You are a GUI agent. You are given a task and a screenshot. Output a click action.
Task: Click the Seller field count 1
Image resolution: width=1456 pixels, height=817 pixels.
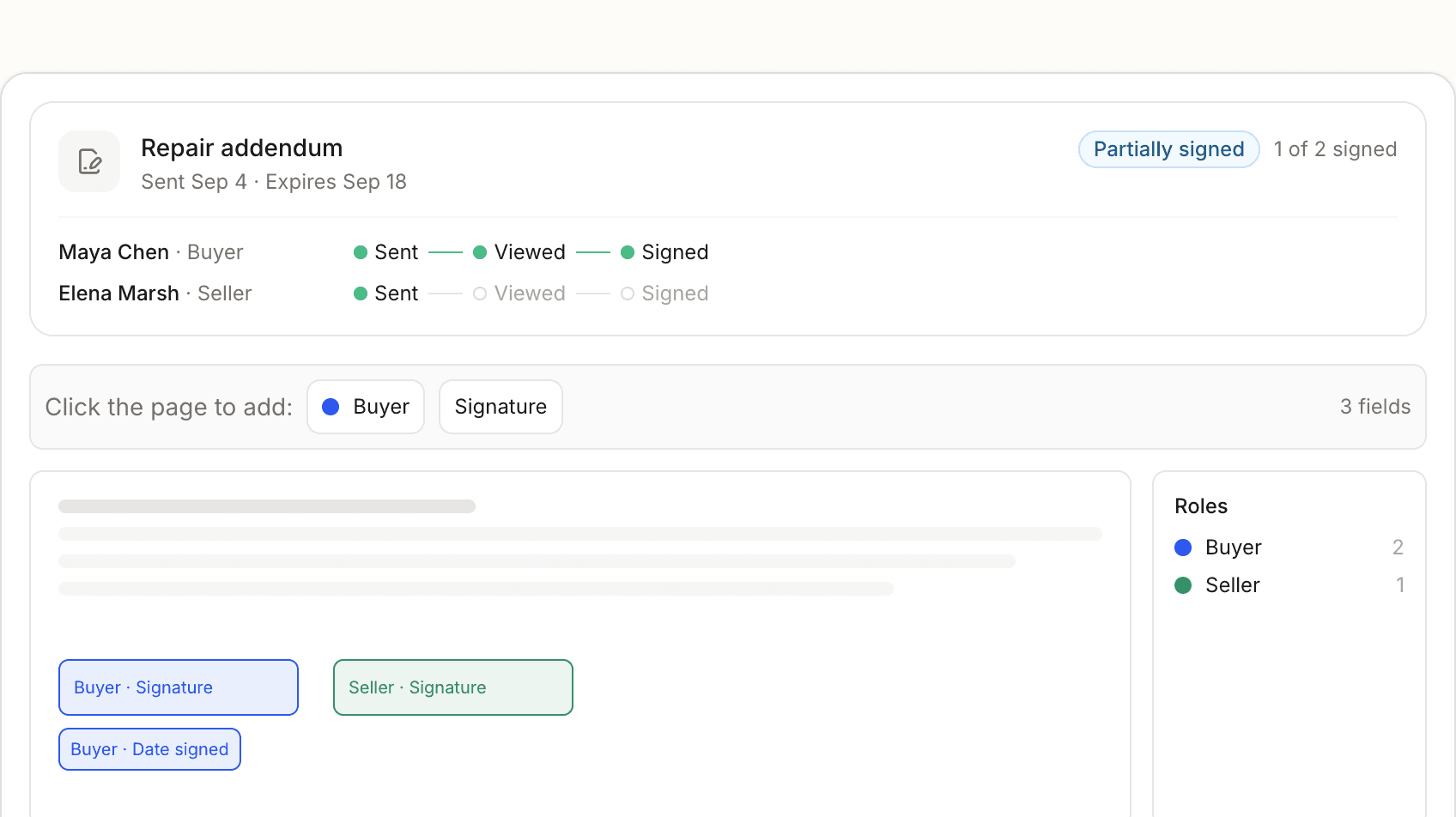click(x=1400, y=585)
